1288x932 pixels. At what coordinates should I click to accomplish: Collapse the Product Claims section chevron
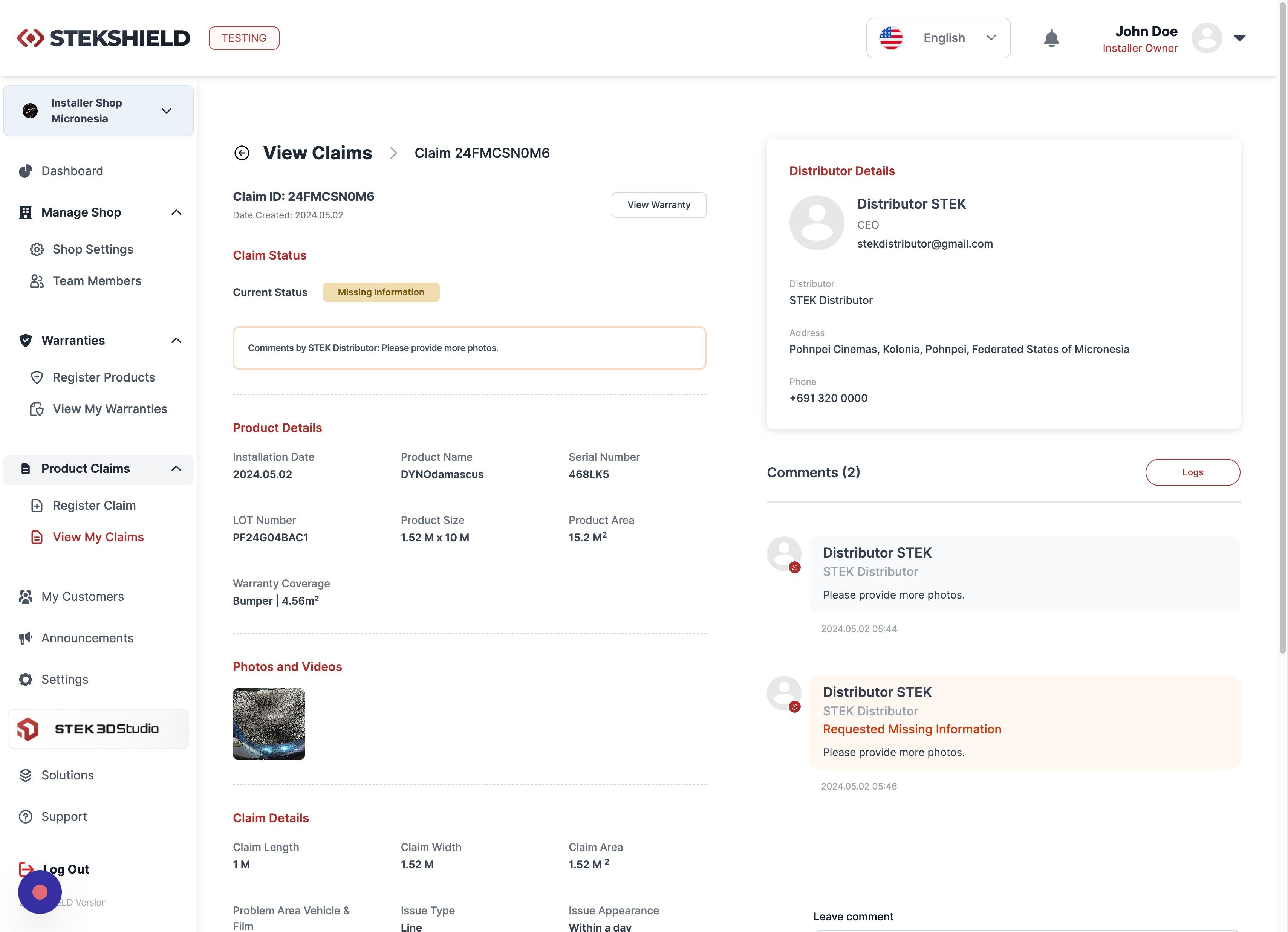tap(177, 469)
